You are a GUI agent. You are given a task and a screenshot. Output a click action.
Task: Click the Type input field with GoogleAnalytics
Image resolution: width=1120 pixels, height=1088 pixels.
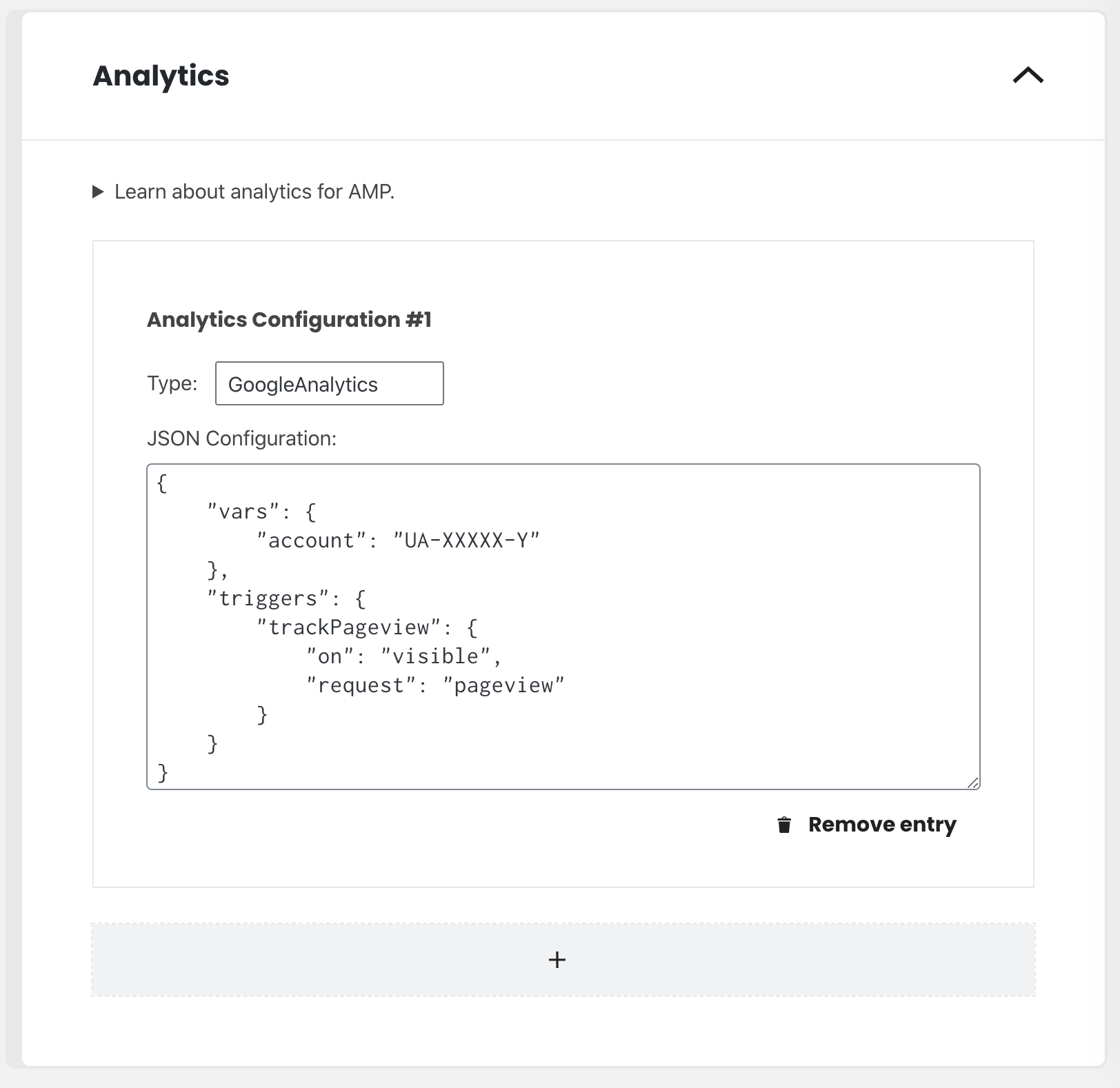[x=329, y=383]
